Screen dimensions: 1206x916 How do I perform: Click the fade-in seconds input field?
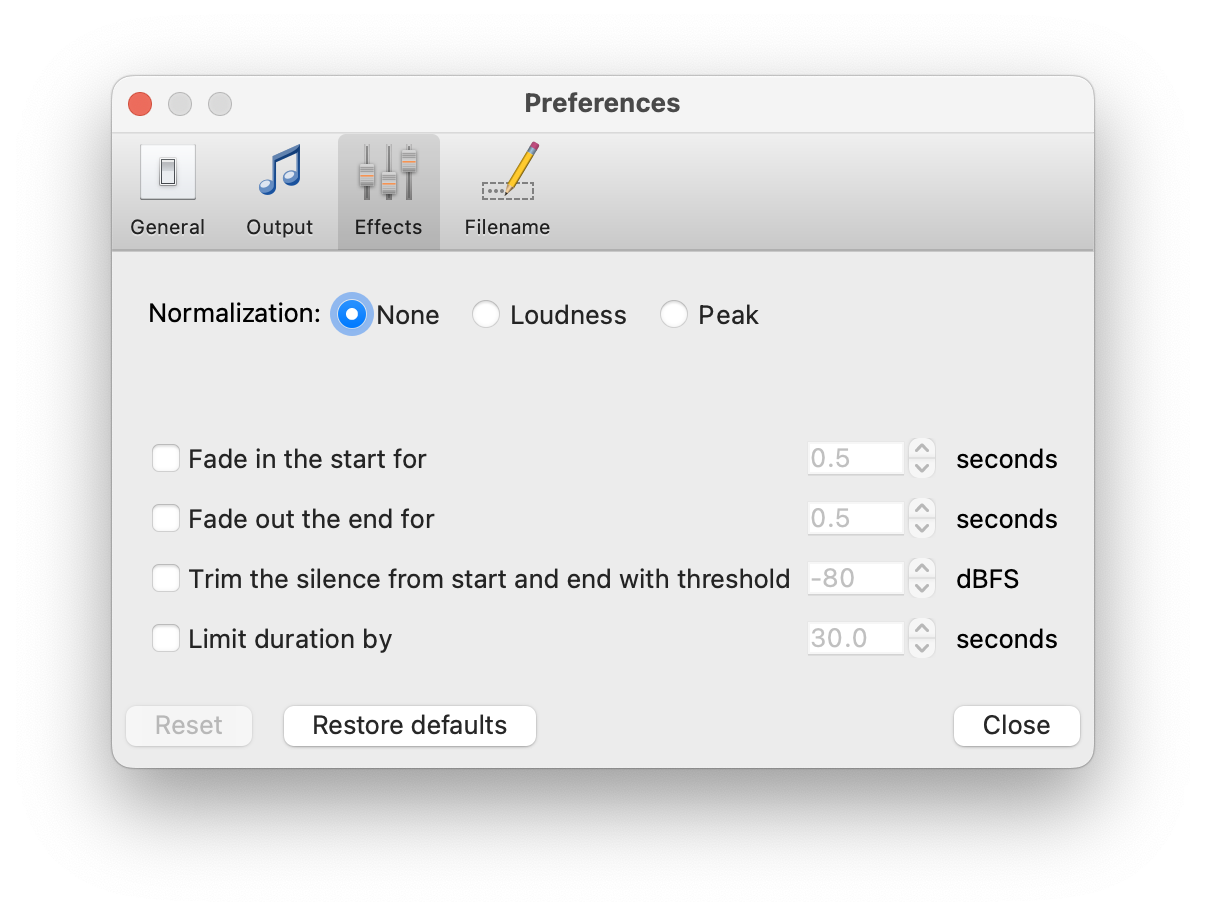[855, 458]
